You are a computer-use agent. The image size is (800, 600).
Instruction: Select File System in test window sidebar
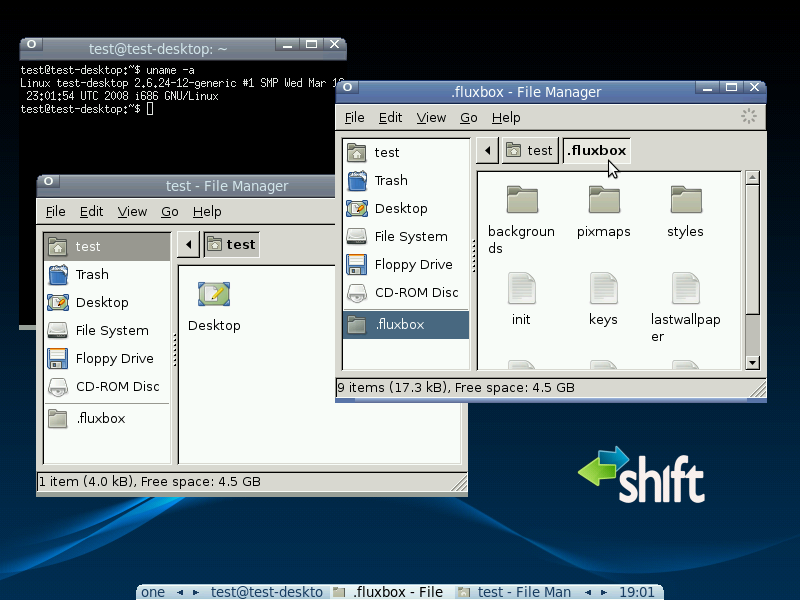111,331
